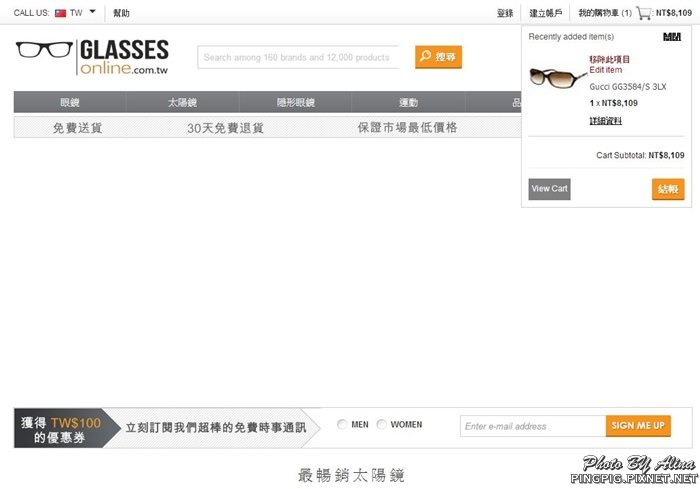Viewport: 700px width, 489px height.
Task: Click the 最暢銷太陽鏡 heading
Action: (351, 475)
